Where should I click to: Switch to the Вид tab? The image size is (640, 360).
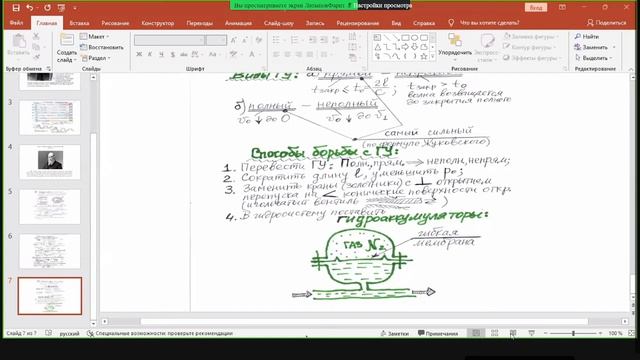[396, 23]
